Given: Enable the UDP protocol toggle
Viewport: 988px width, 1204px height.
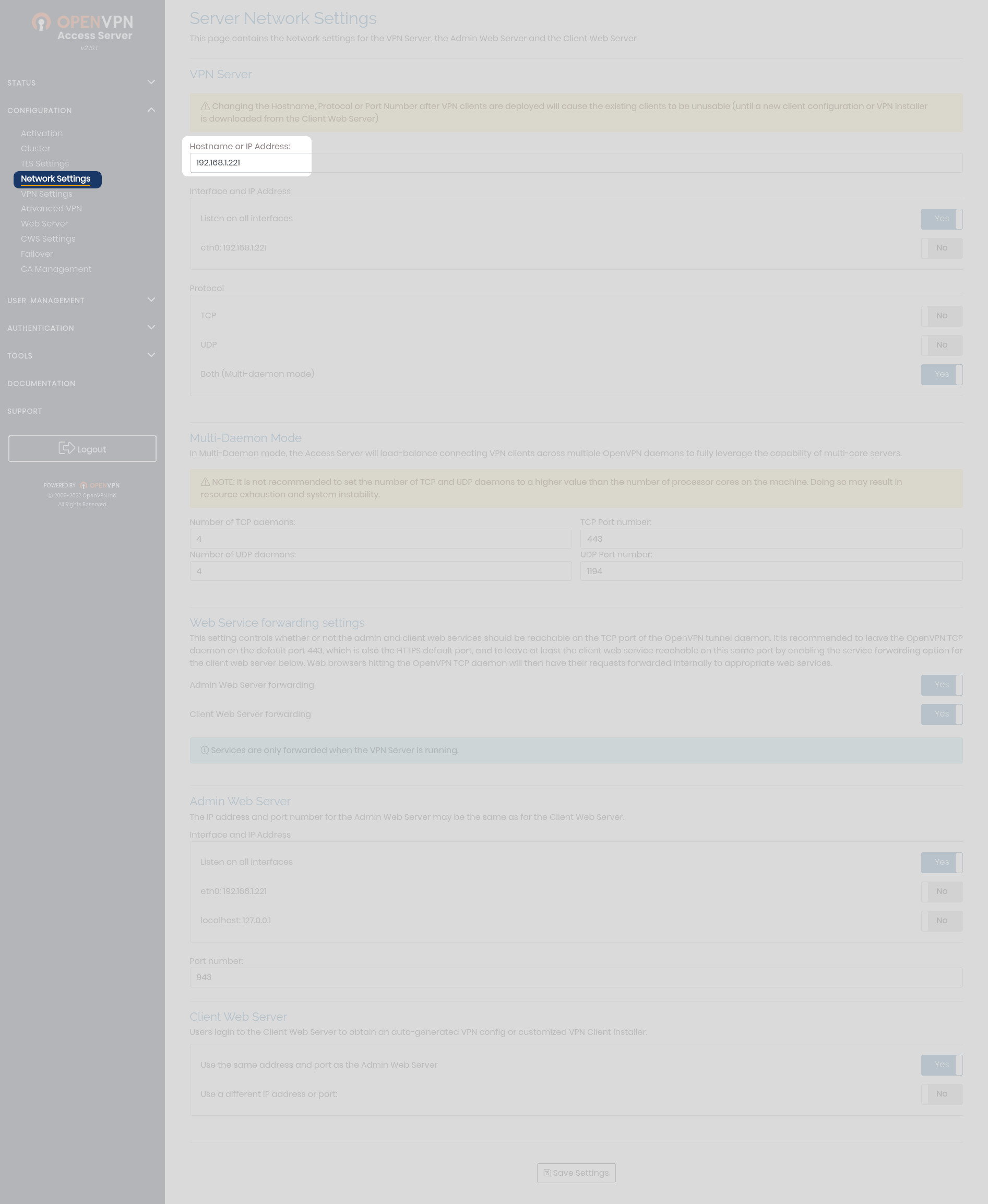Looking at the screenshot, I should (942, 345).
